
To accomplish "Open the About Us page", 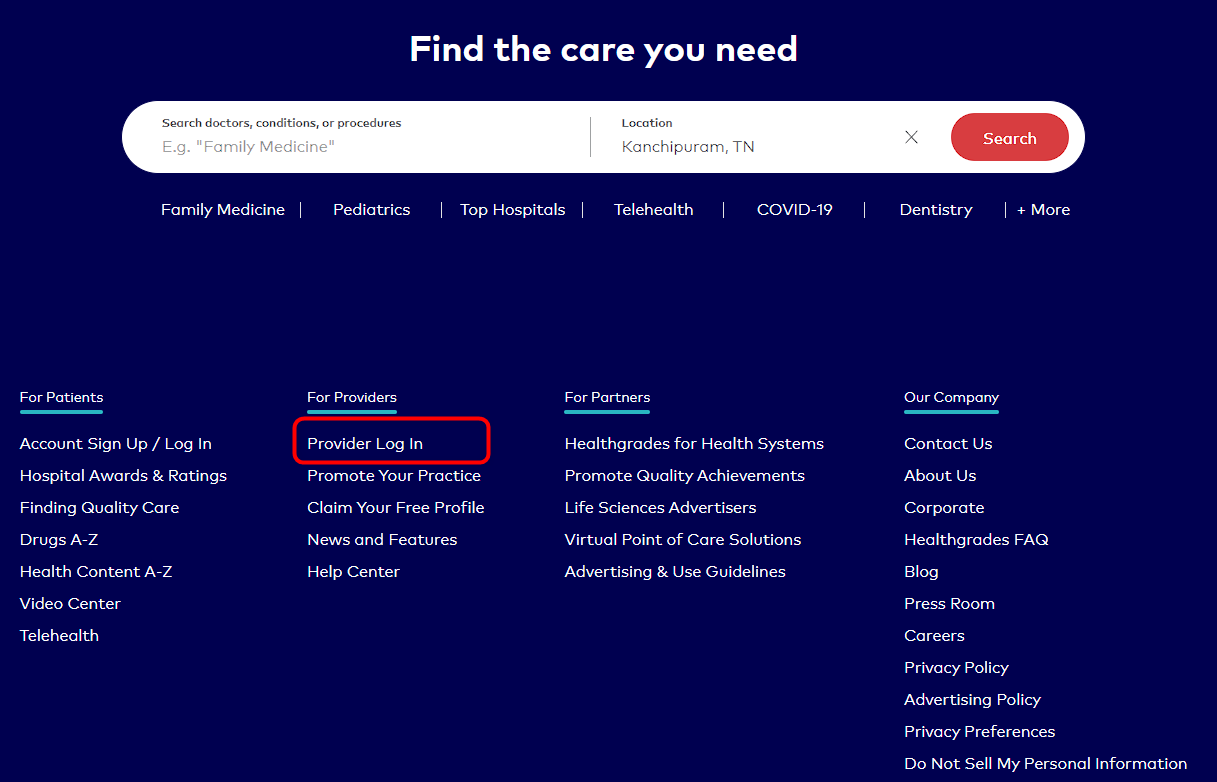I will (x=940, y=476).
